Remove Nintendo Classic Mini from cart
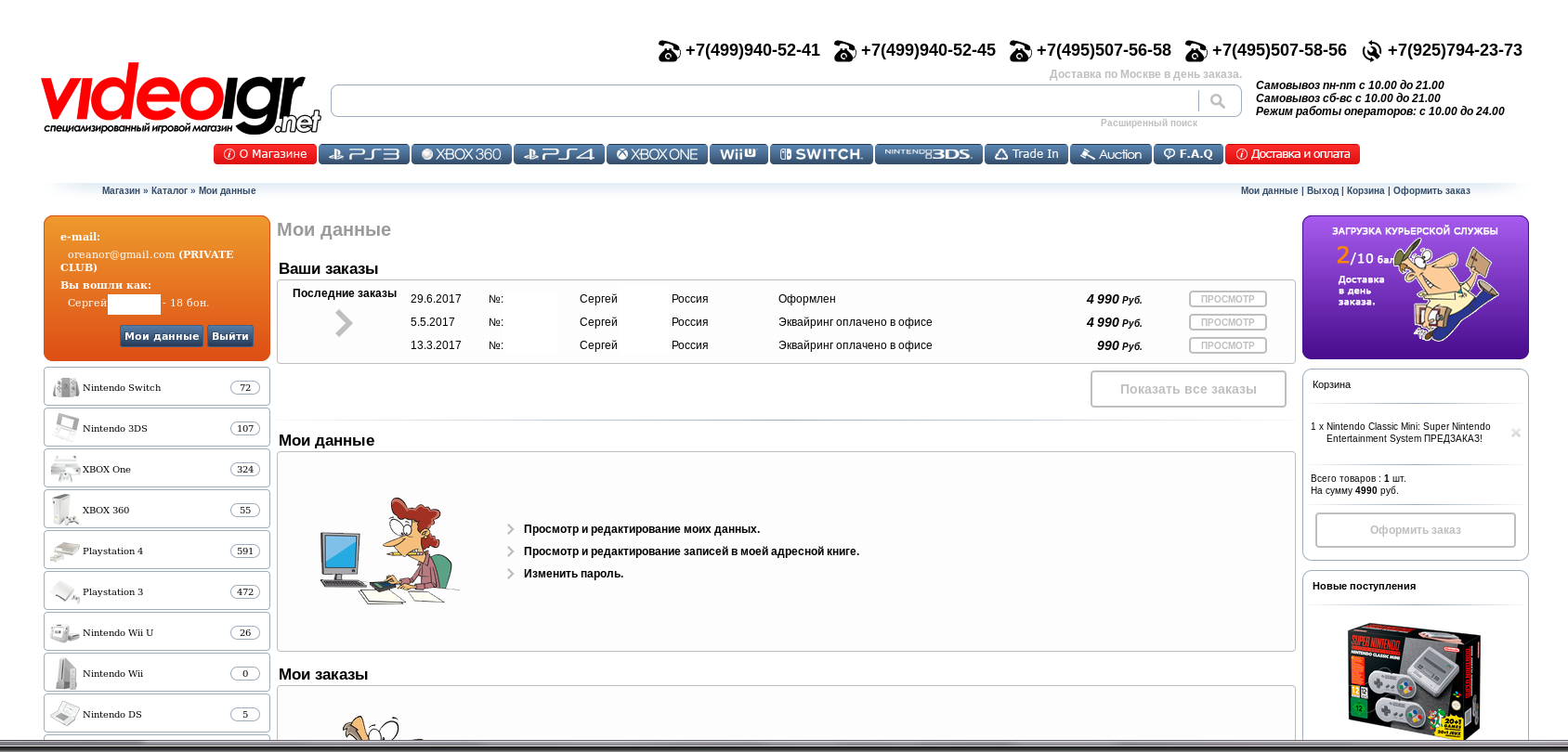Image resolution: width=1568 pixels, height=752 pixels. coord(1515,433)
